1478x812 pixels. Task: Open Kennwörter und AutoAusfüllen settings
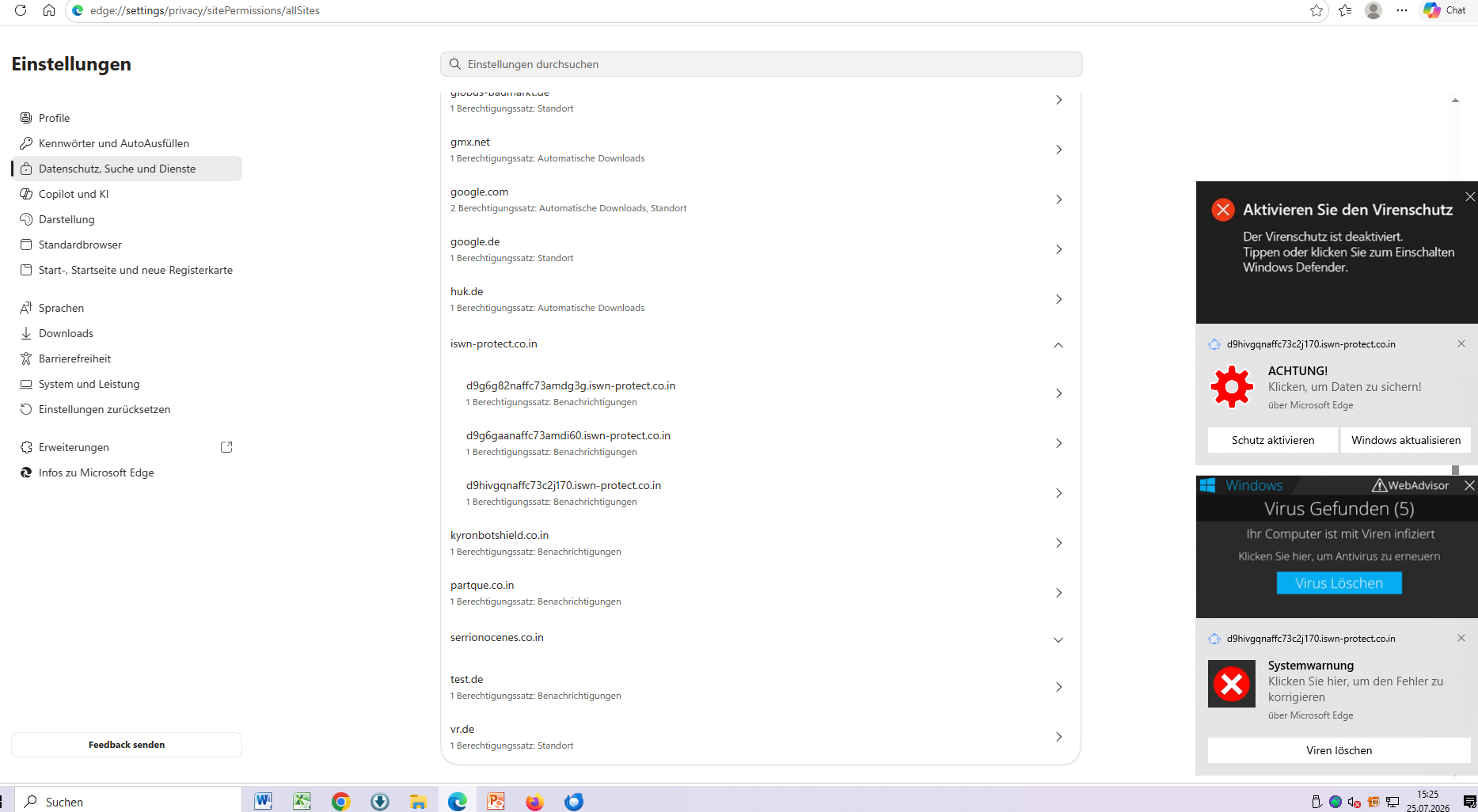(x=127, y=143)
